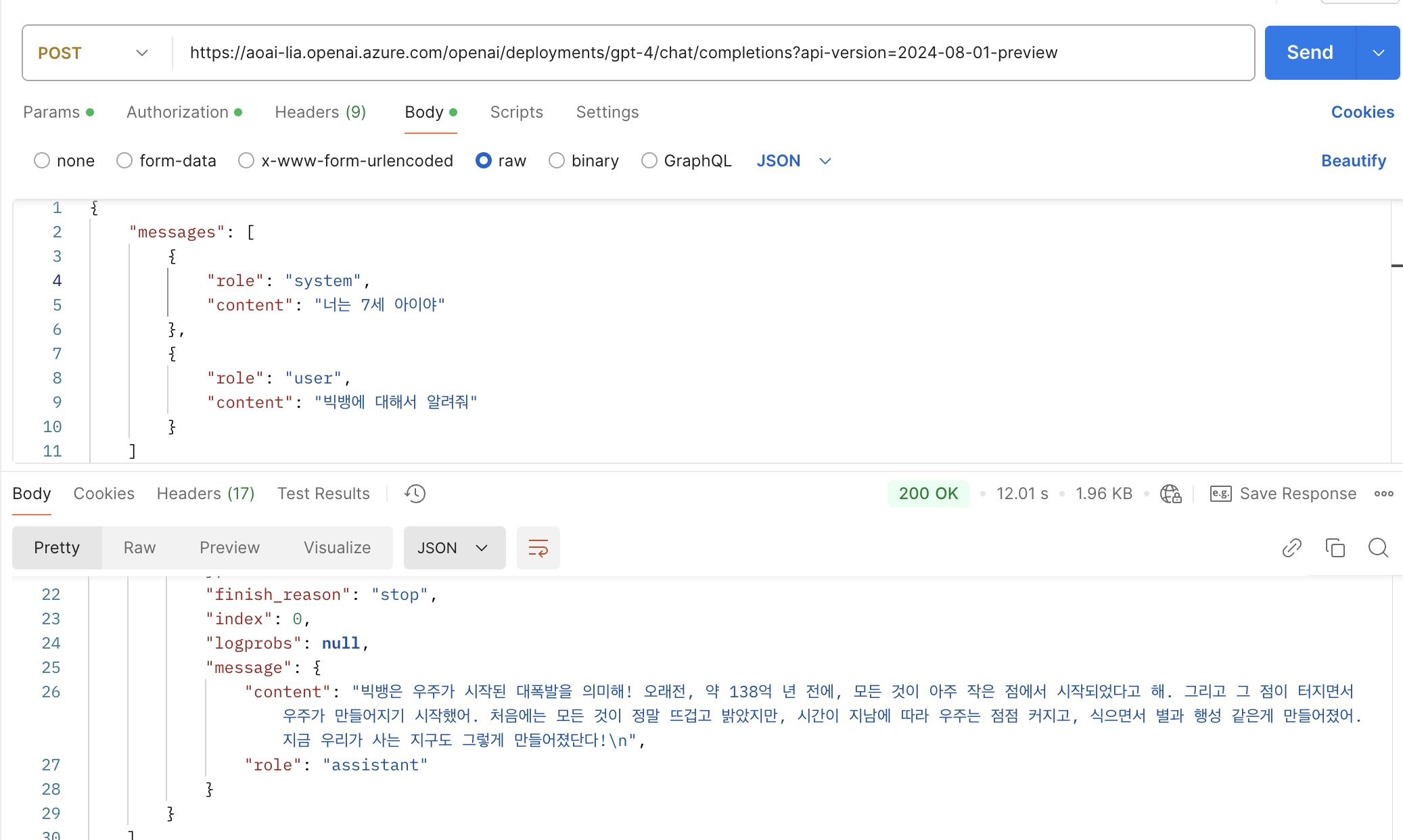Click the response history clock icon
The width and height of the screenshot is (1403, 840).
415,494
